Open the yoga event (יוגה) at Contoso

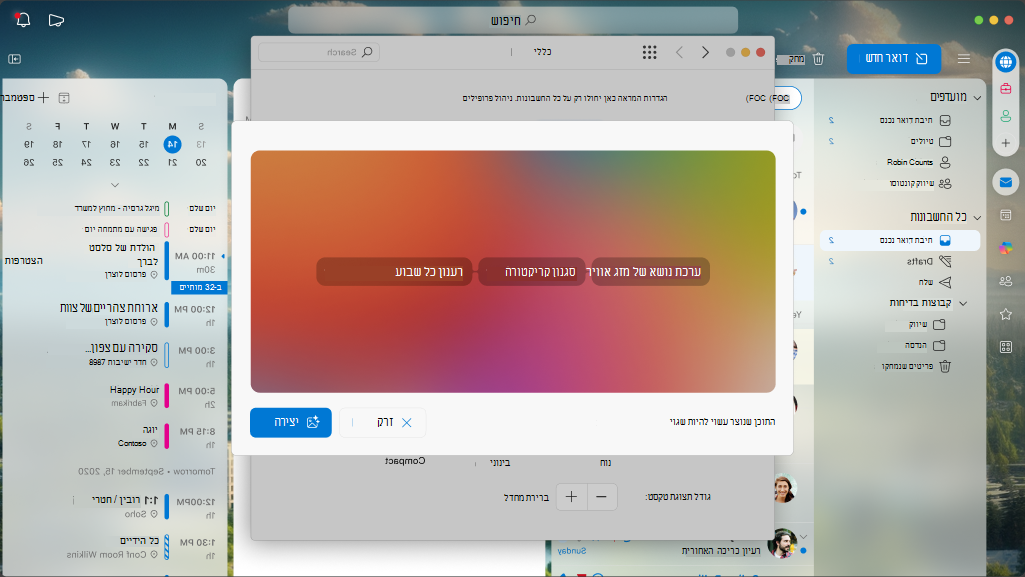[x=150, y=430]
